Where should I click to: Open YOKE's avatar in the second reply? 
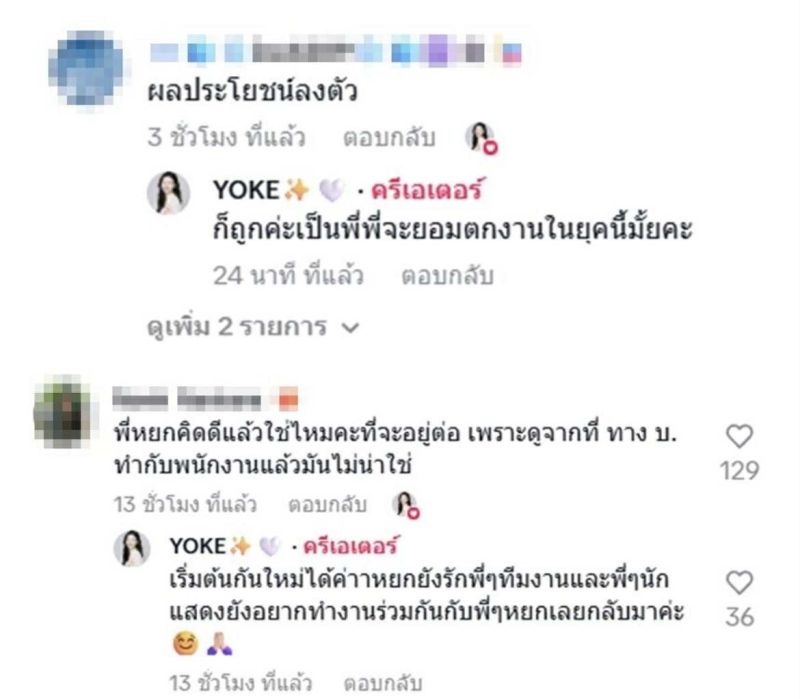pos(132,548)
